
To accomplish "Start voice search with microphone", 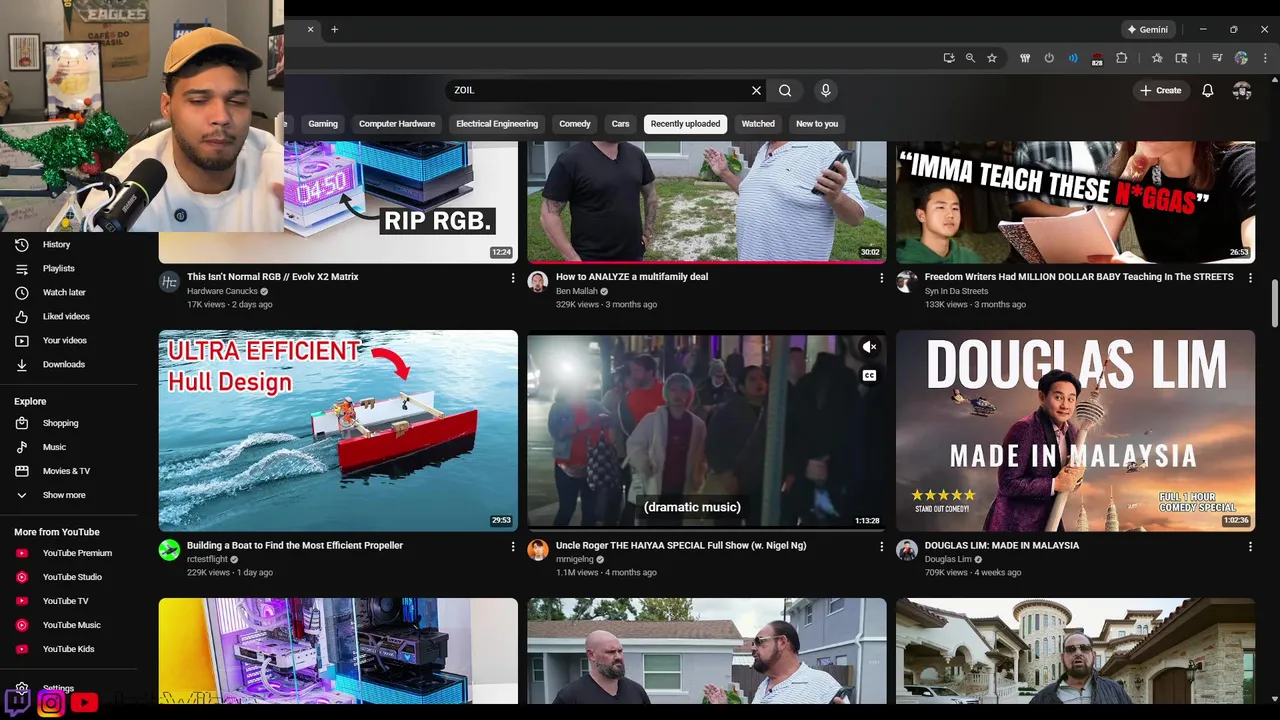I will click(825, 90).
